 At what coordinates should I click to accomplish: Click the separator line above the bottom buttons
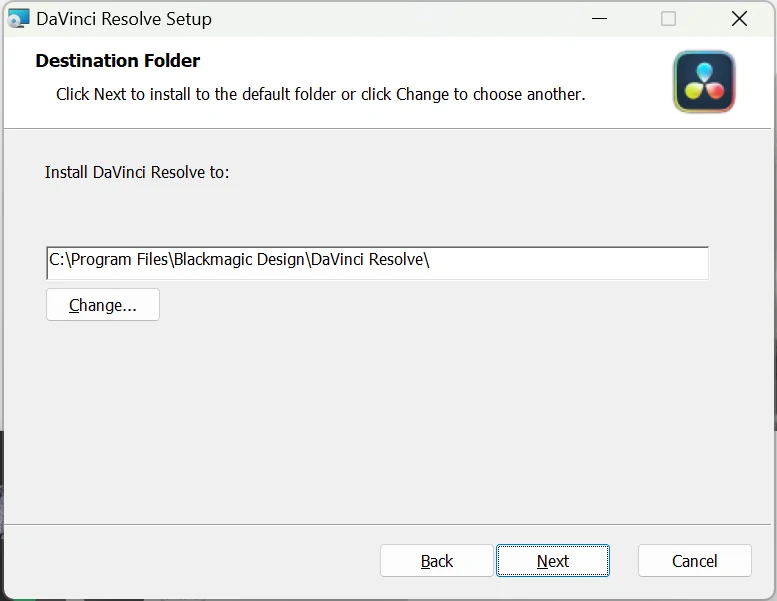point(388,523)
